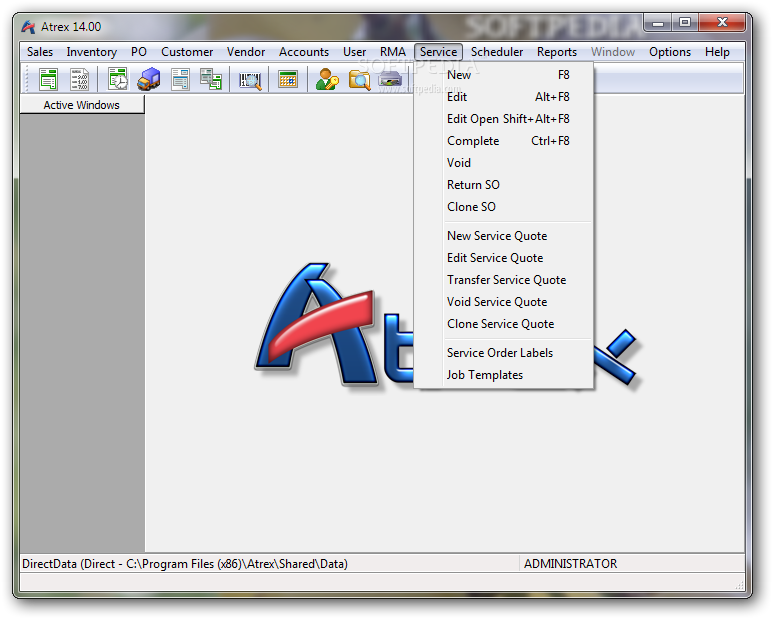This screenshot has width=773, height=619.
Task: Open the RMA menu
Action: pyautogui.click(x=393, y=52)
